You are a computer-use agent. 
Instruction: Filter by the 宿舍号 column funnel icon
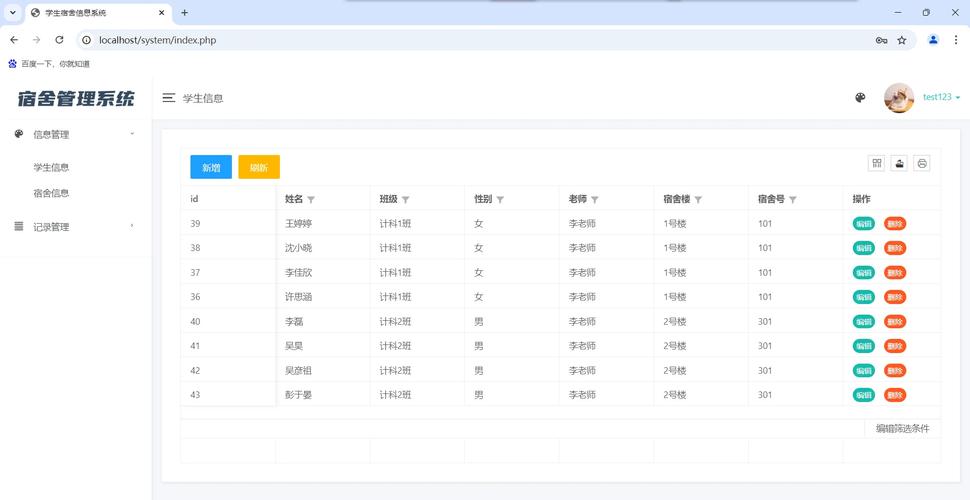coord(792,200)
